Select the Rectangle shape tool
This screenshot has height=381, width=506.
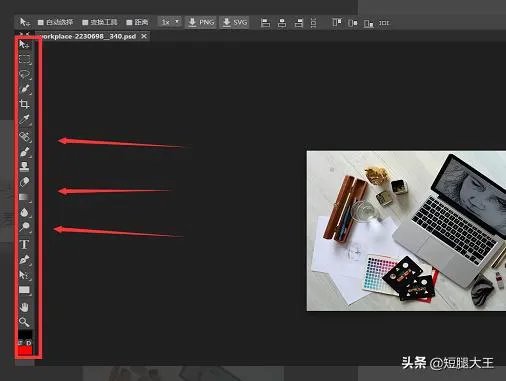point(24,290)
